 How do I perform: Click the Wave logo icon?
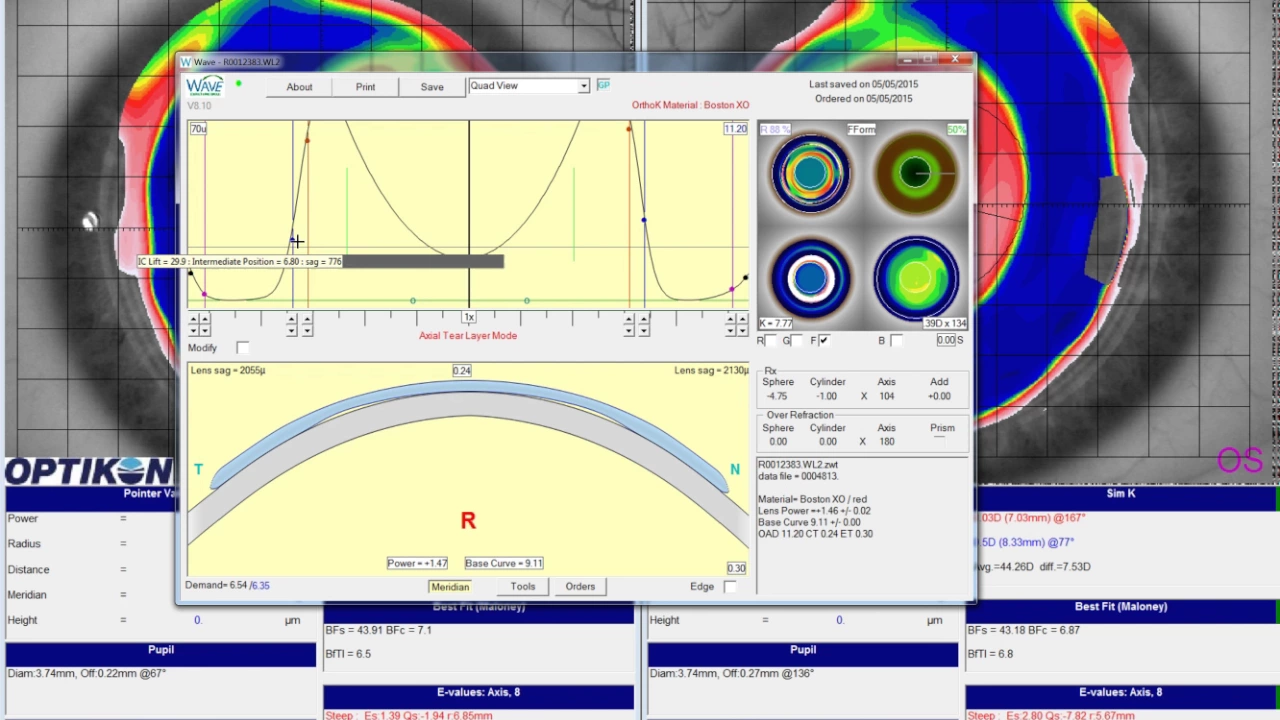205,86
